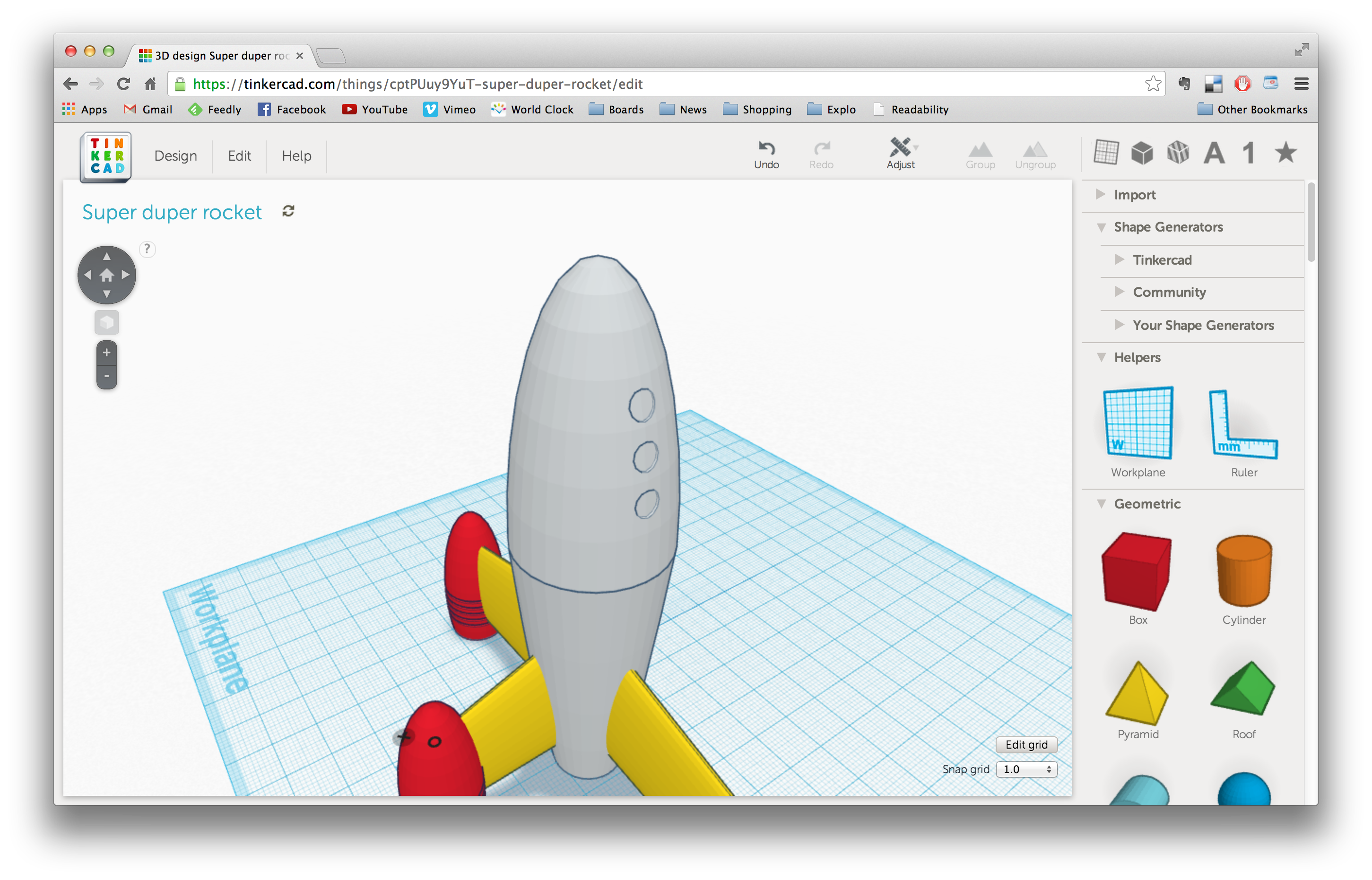Go to the browser home page
The image size is (1372, 880).
click(x=150, y=84)
